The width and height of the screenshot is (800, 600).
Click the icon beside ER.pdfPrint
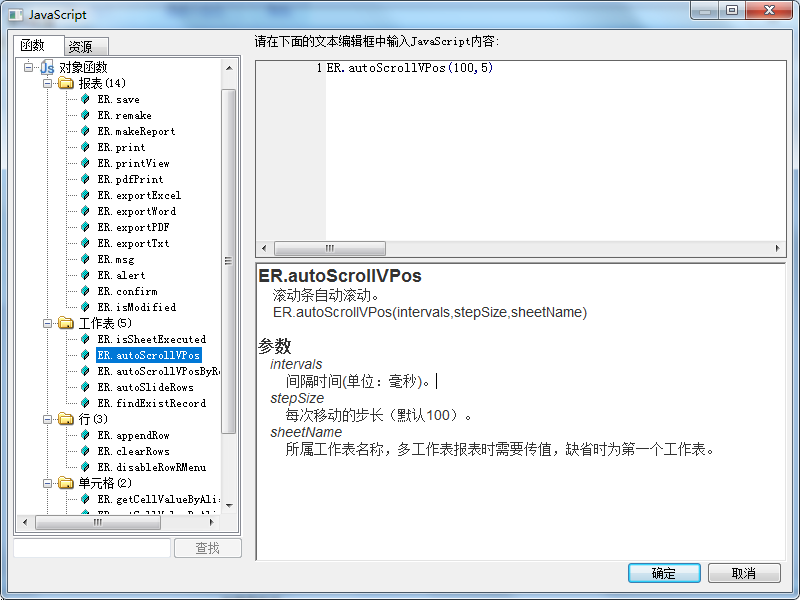point(85,179)
